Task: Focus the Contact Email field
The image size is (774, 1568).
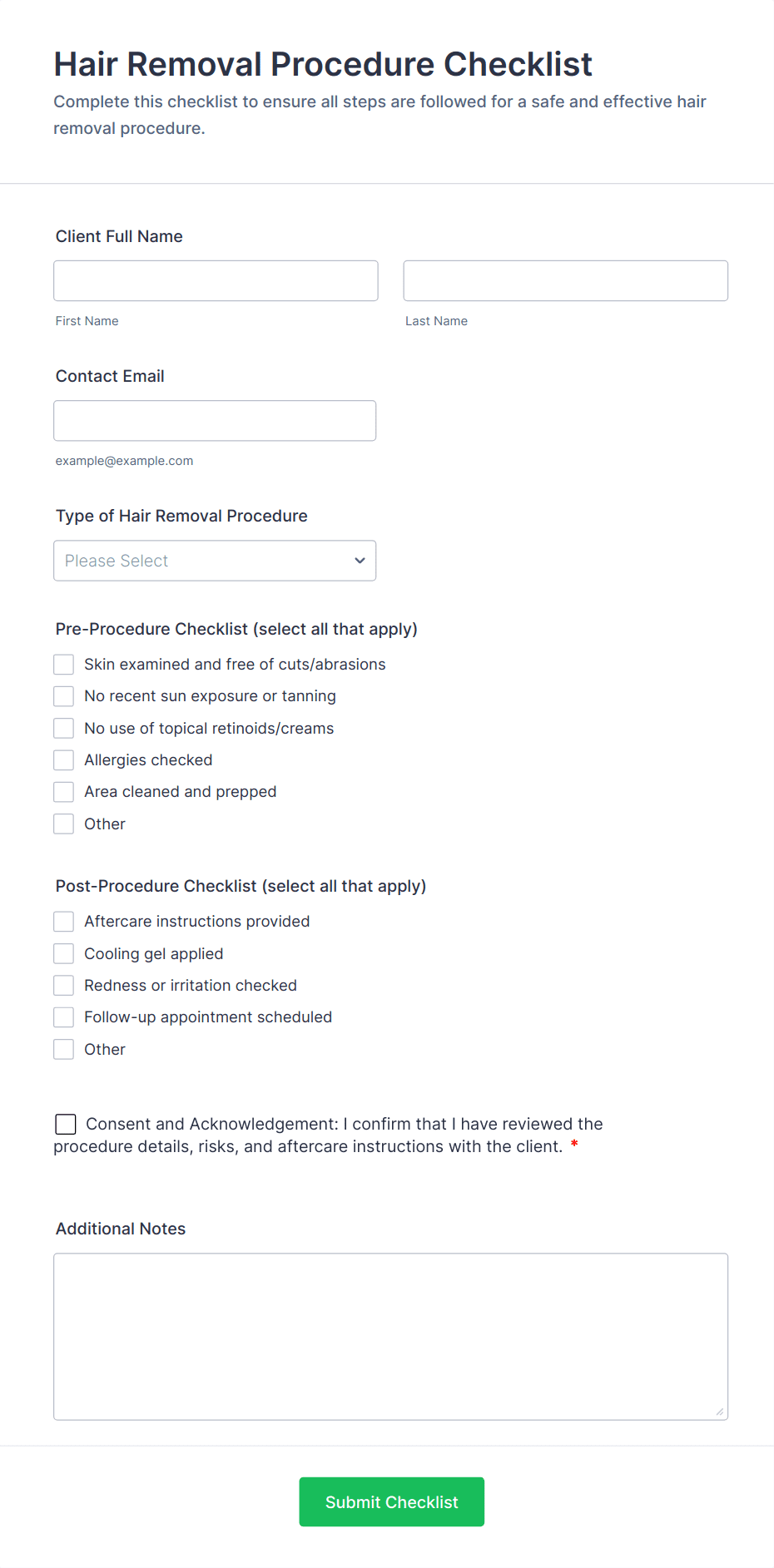Action: click(x=215, y=420)
